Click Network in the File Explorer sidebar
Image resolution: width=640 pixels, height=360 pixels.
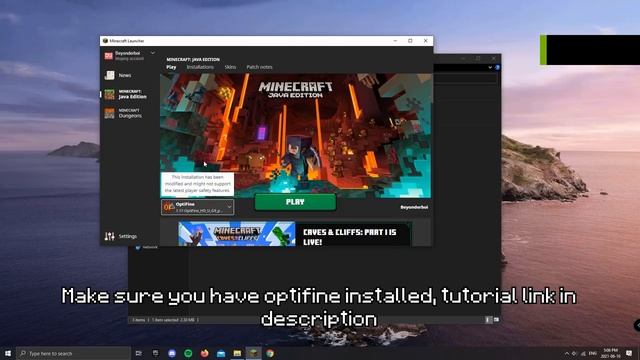click(x=147, y=247)
